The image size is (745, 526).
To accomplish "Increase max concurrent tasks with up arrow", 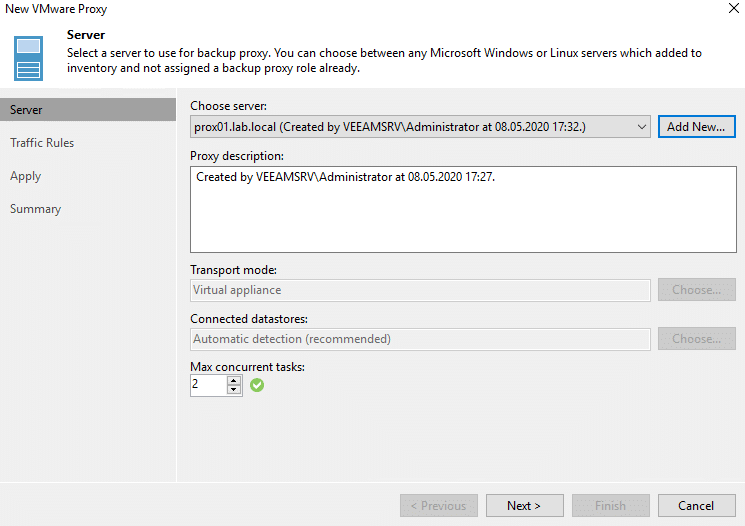I will (234, 381).
